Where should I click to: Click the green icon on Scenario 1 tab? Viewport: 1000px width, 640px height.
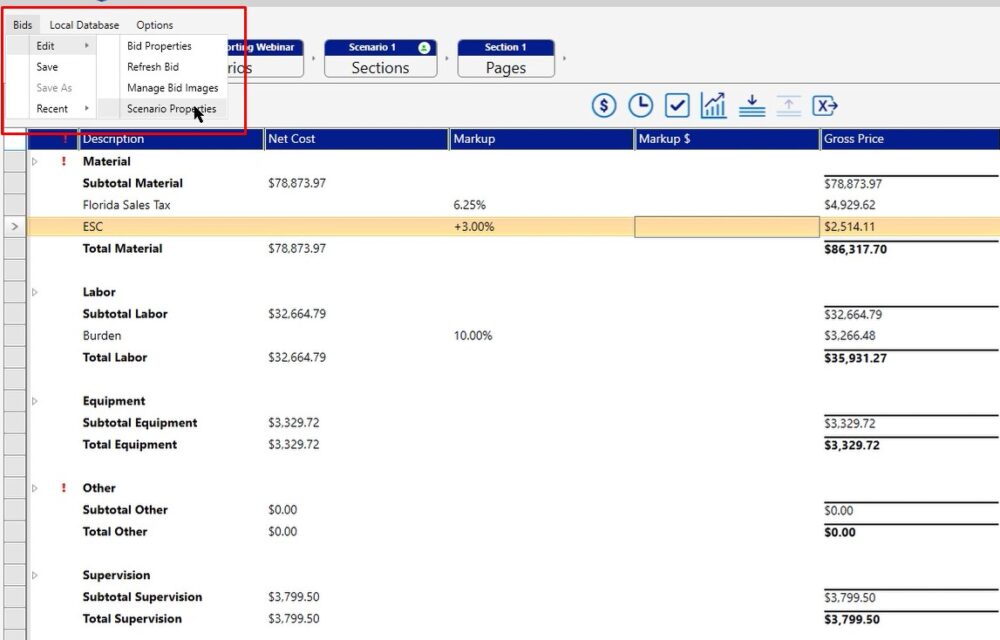[424, 47]
